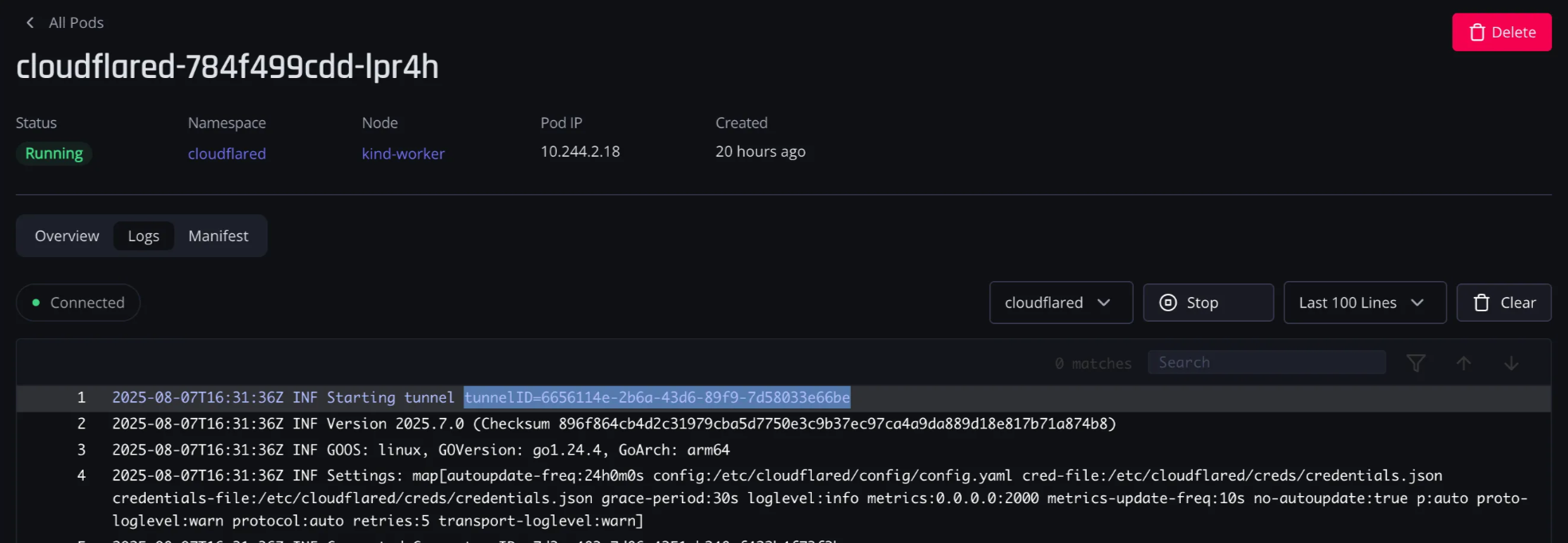Click chevron arrow in Last 100 Lines selector

pyautogui.click(x=1417, y=303)
